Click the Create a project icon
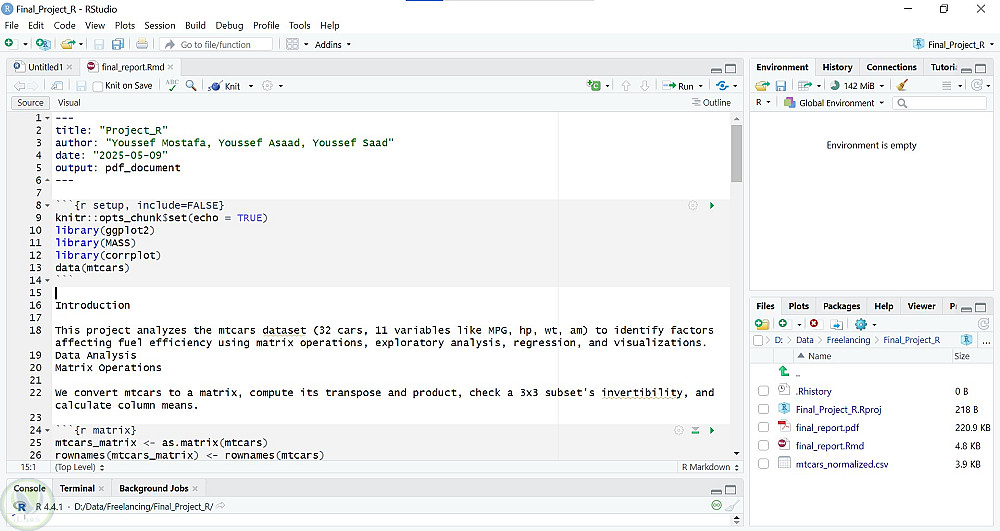Viewport: 1000px width, 531px height. [x=43, y=44]
